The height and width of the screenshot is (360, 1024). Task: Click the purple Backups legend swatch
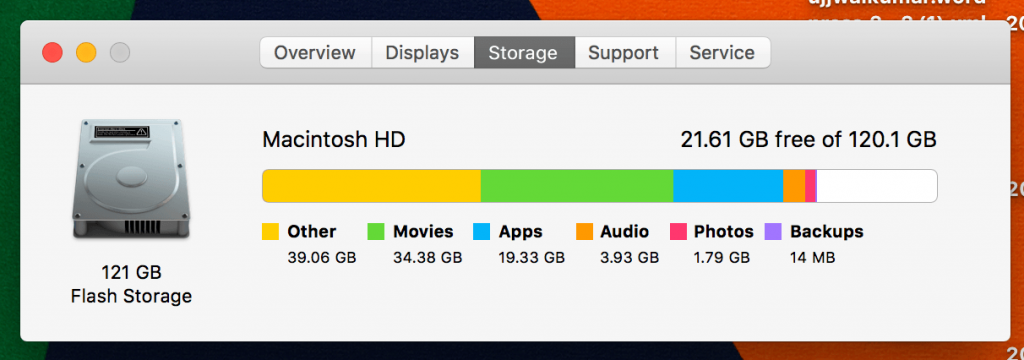coord(773,231)
